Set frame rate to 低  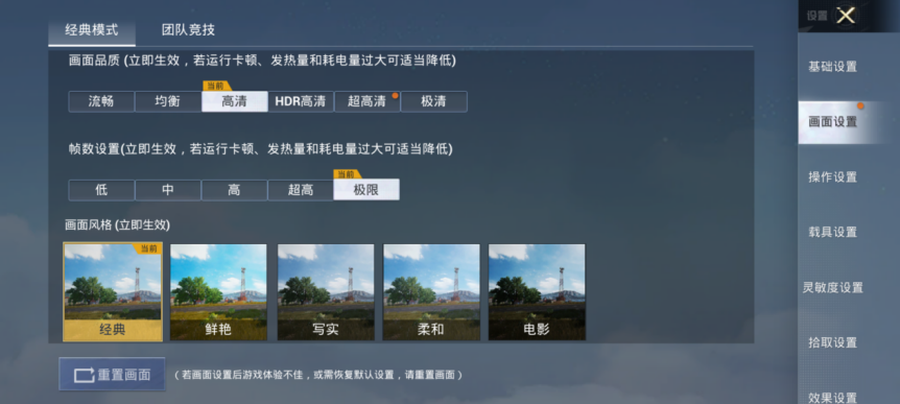pos(102,190)
